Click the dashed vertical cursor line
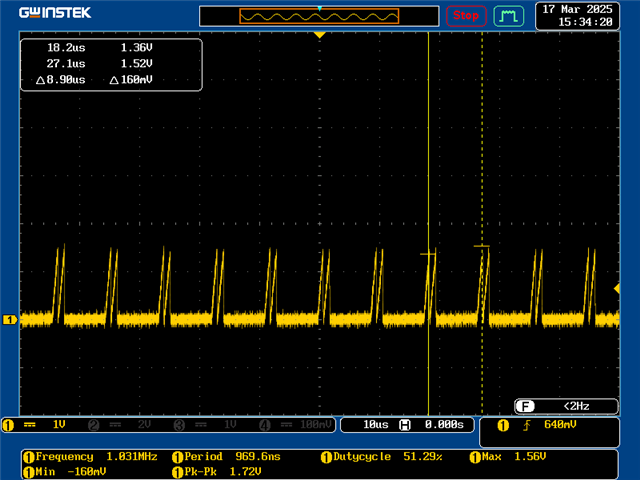The width and height of the screenshot is (640, 480). pyautogui.click(x=482, y=224)
